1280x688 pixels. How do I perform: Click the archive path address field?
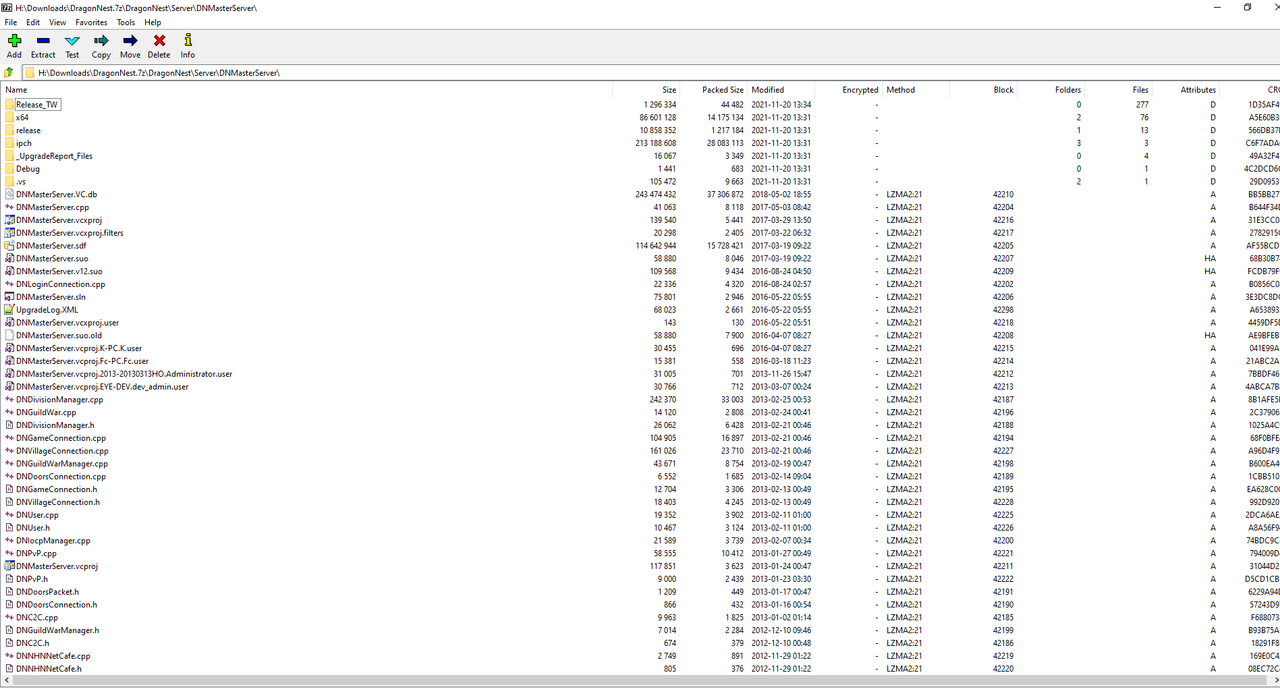pyautogui.click(x=648, y=73)
